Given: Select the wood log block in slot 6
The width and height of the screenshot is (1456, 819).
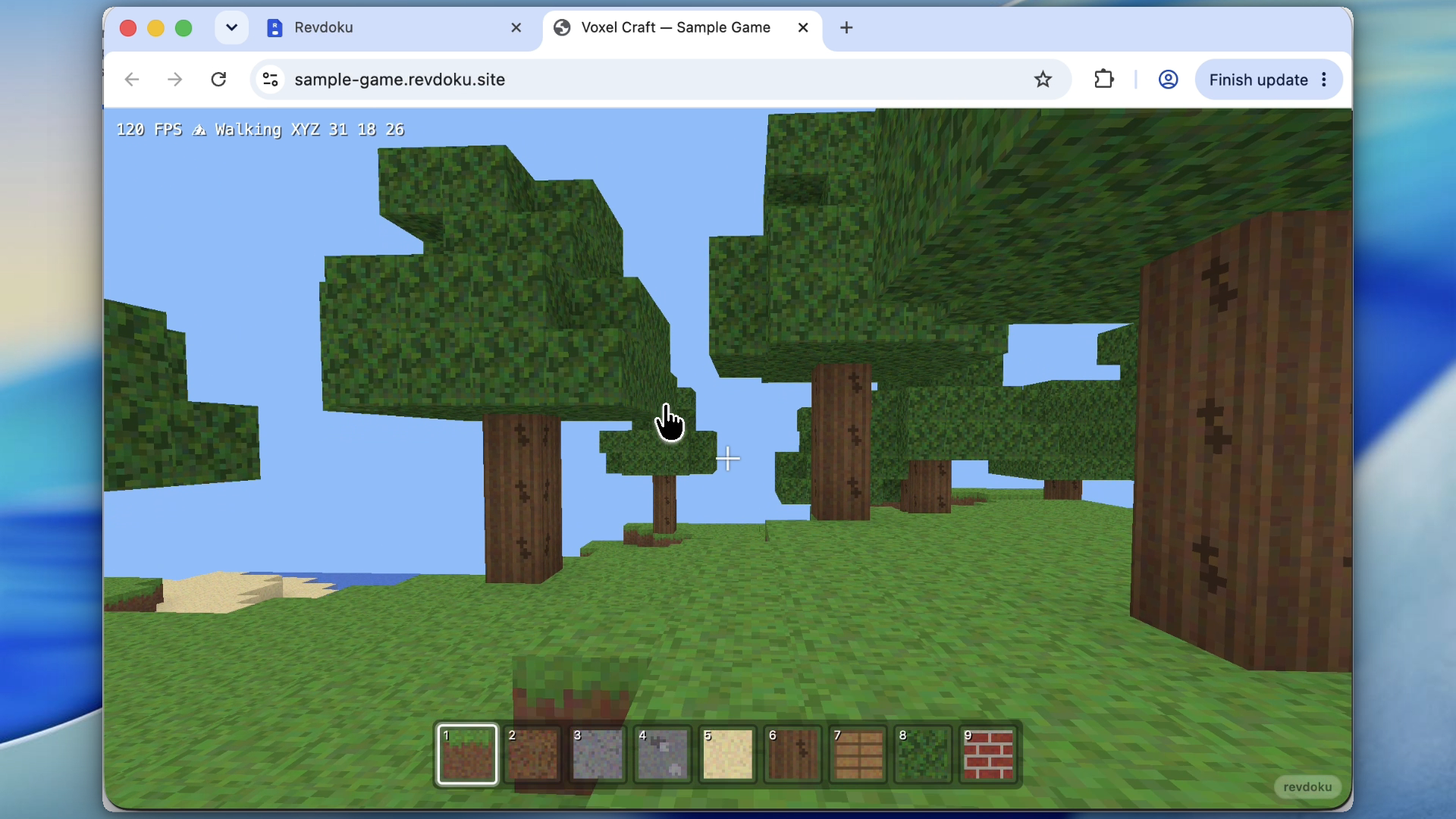Looking at the screenshot, I should point(793,755).
